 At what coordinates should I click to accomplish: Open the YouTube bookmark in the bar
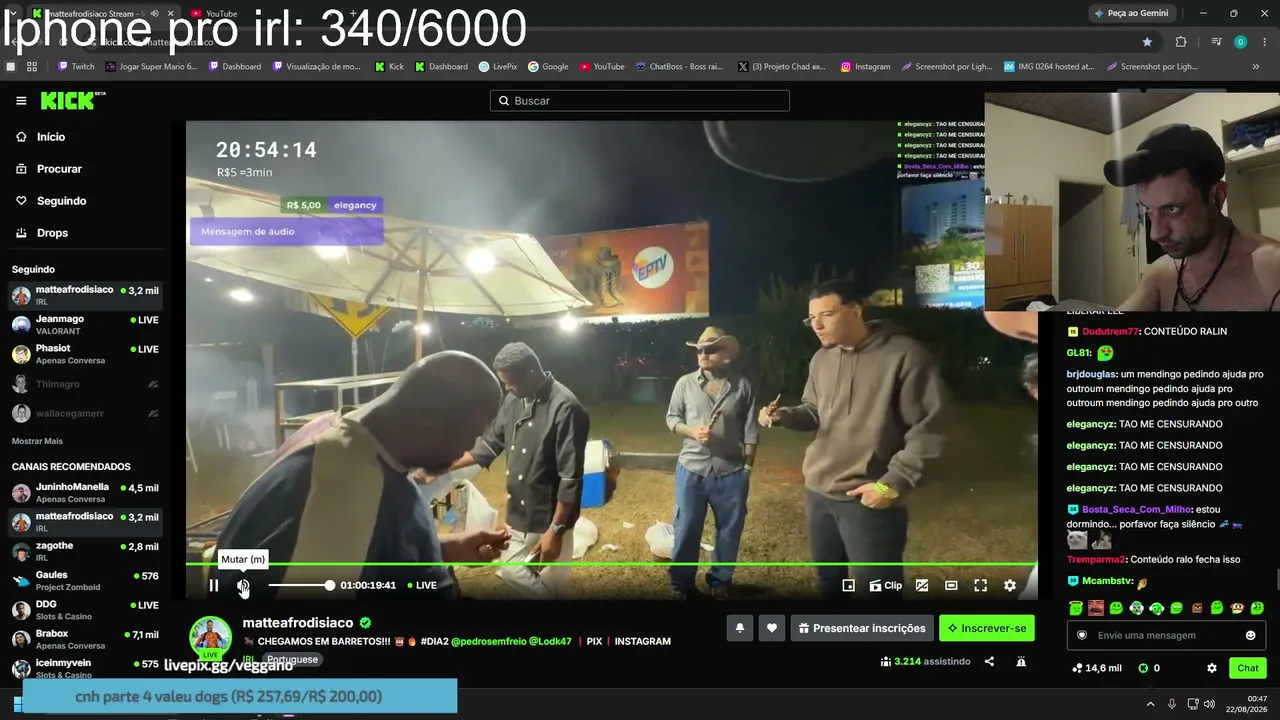click(x=602, y=67)
